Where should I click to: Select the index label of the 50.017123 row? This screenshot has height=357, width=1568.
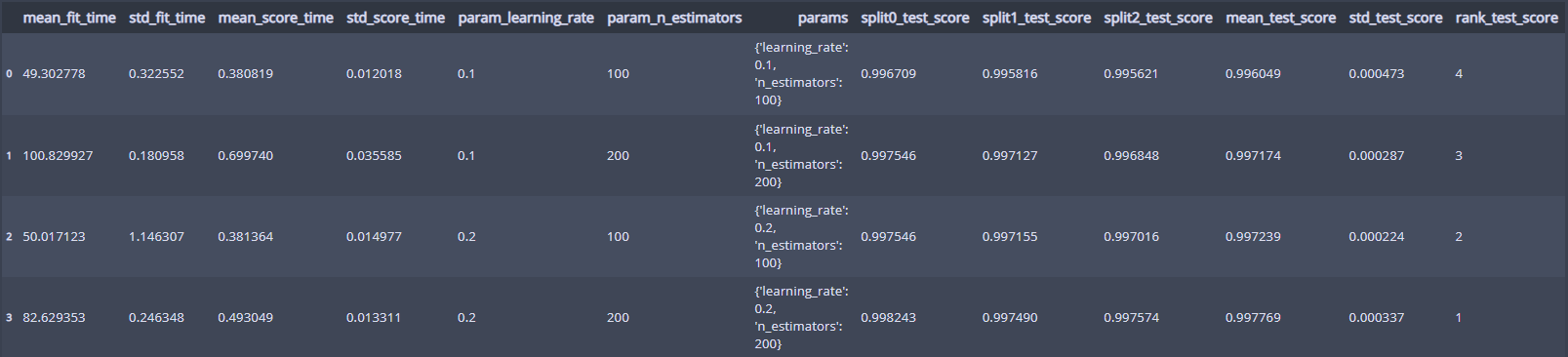pyautogui.click(x=9, y=237)
